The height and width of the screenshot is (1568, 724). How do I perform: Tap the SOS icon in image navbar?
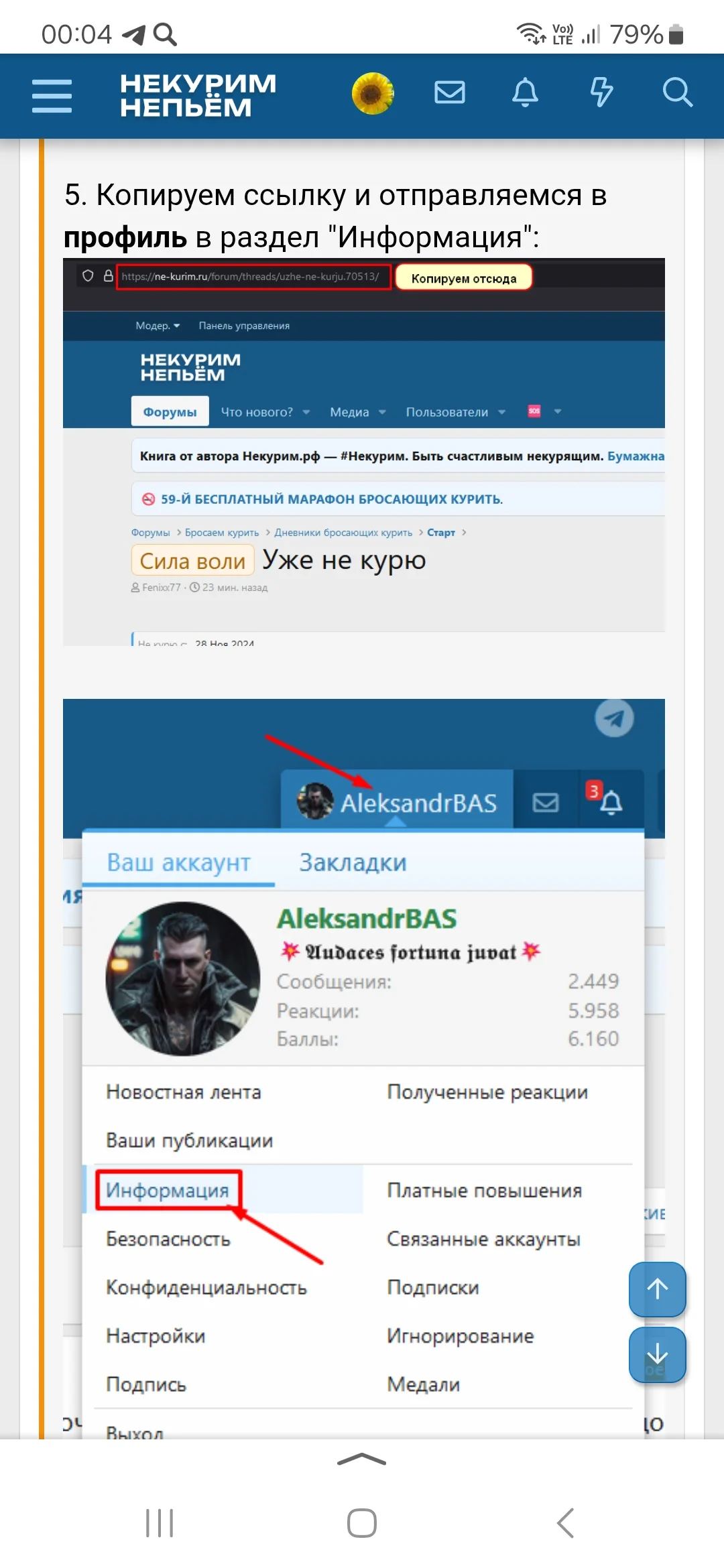[534, 411]
